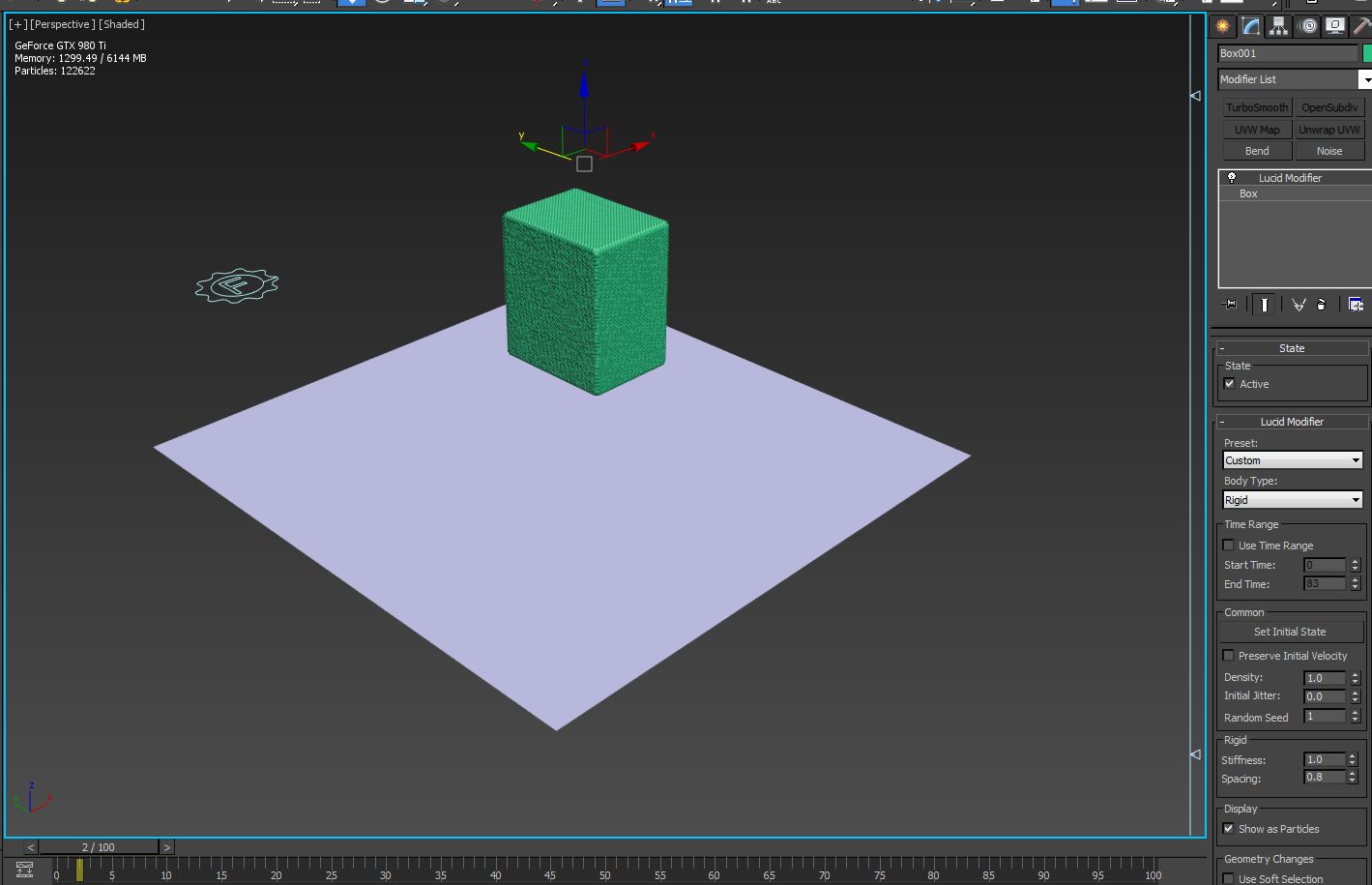1372x885 pixels.
Task: Click the Set Initial State button
Action: (1290, 632)
